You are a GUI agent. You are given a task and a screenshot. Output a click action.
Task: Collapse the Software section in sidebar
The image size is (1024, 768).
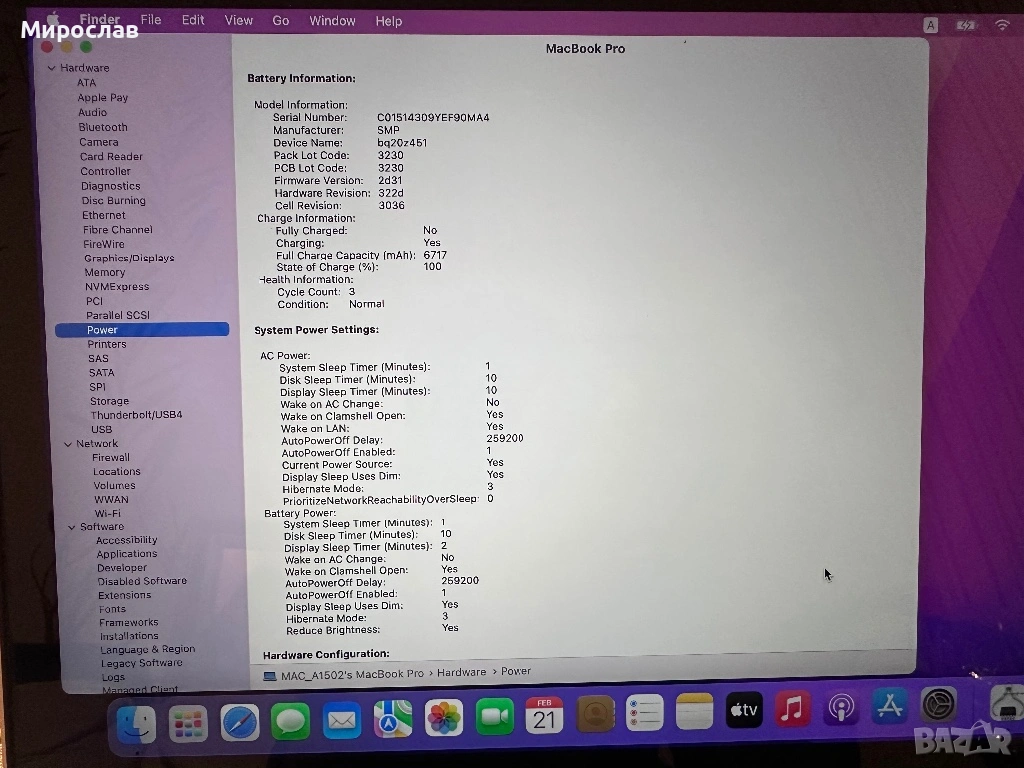[72, 527]
